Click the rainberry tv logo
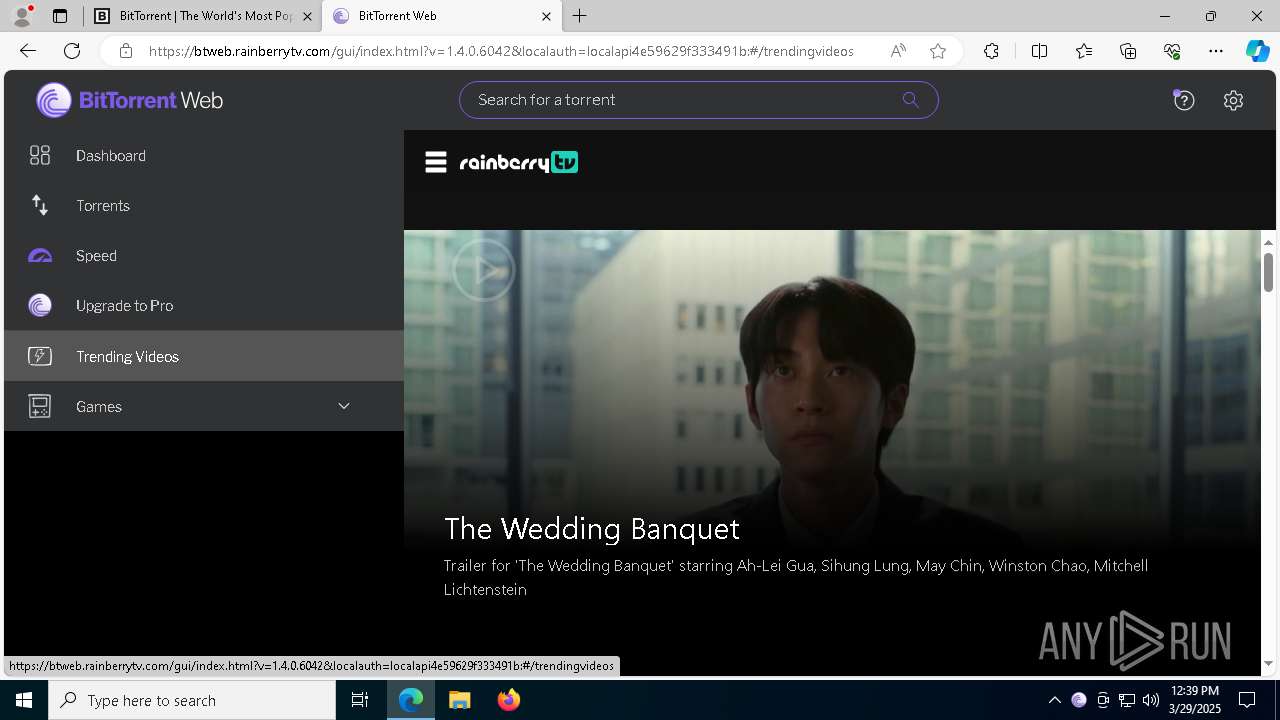The image size is (1280, 720). [519, 162]
